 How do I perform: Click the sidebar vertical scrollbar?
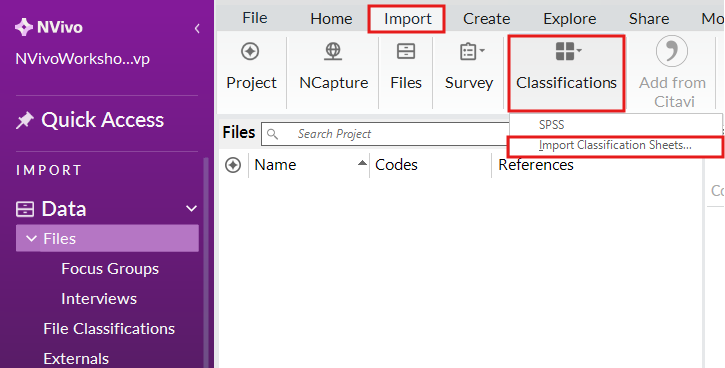(205, 263)
